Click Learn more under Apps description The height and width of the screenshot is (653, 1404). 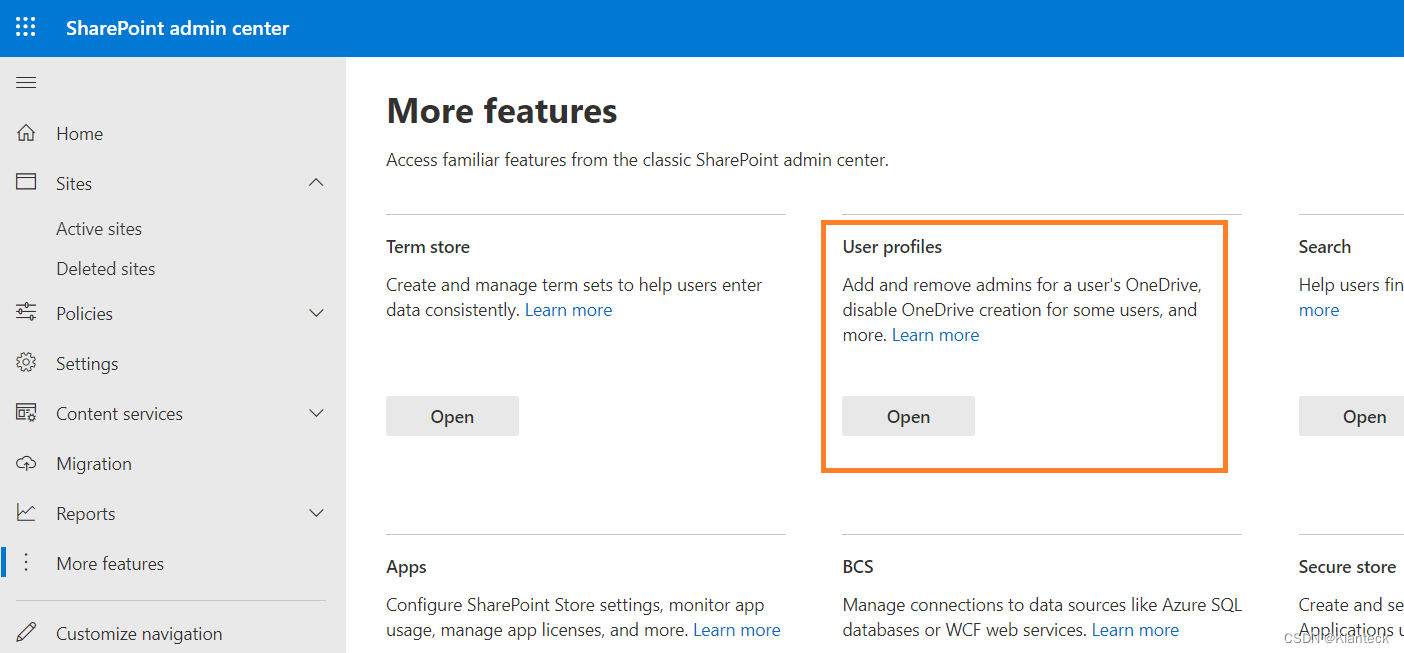coord(736,629)
